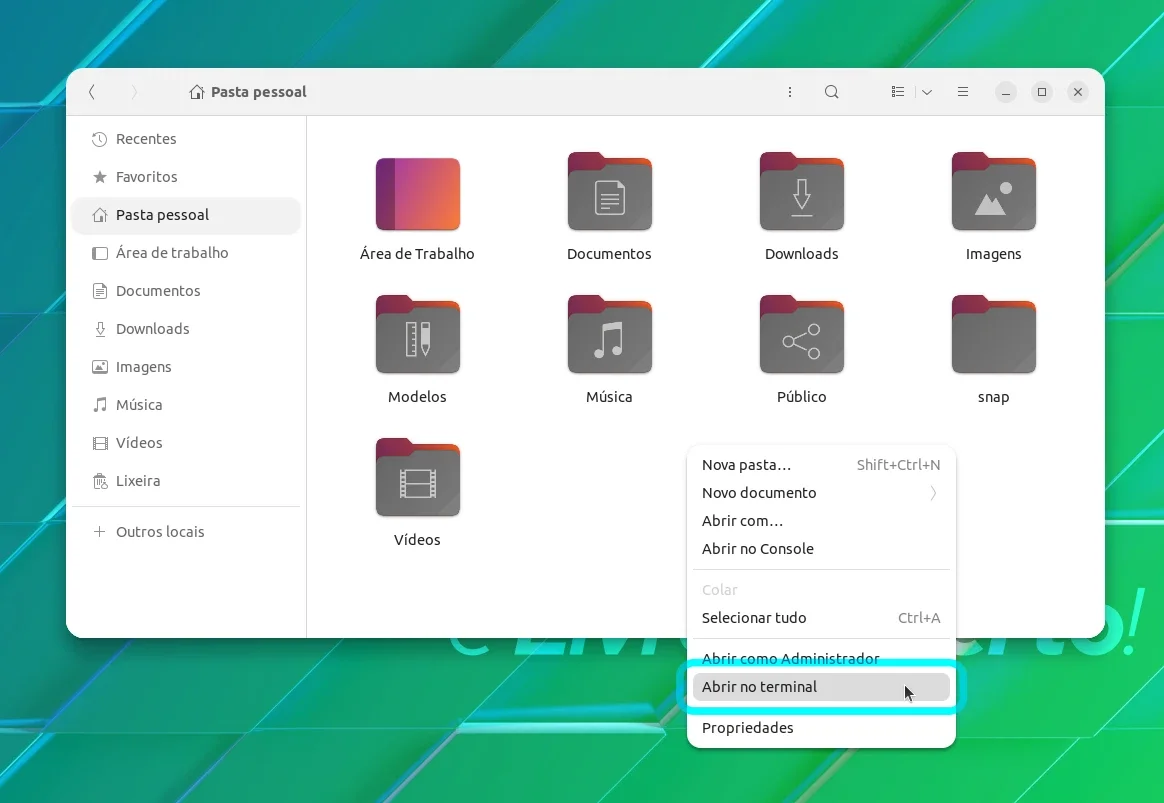Open search with the magnifier icon
This screenshot has width=1164, height=803.
[831, 92]
